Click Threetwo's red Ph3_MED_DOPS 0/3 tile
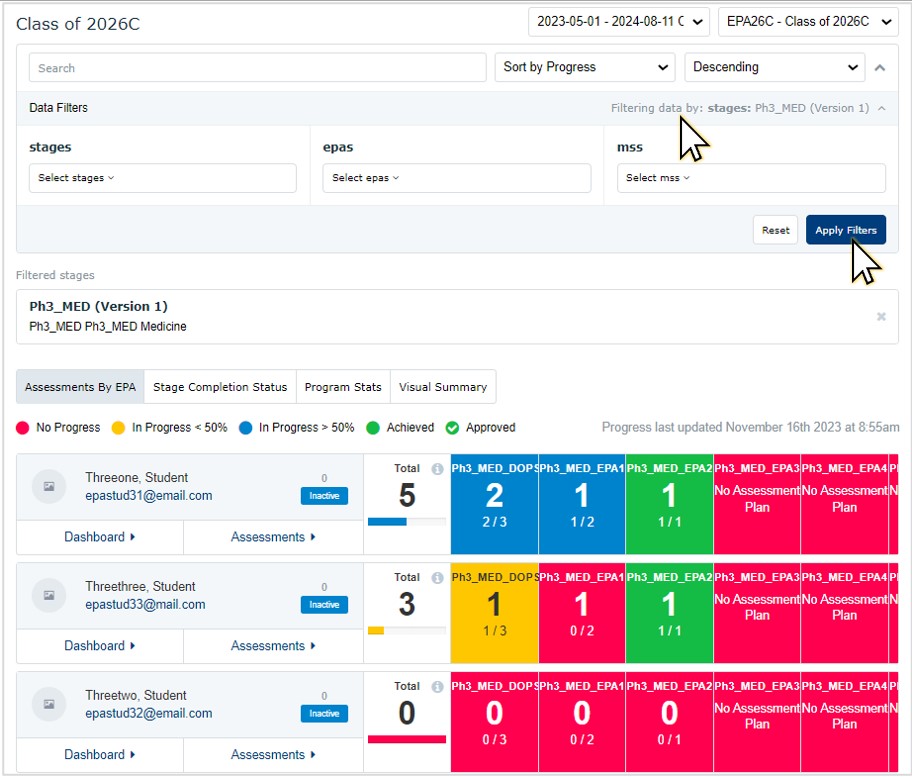 pyautogui.click(x=494, y=721)
